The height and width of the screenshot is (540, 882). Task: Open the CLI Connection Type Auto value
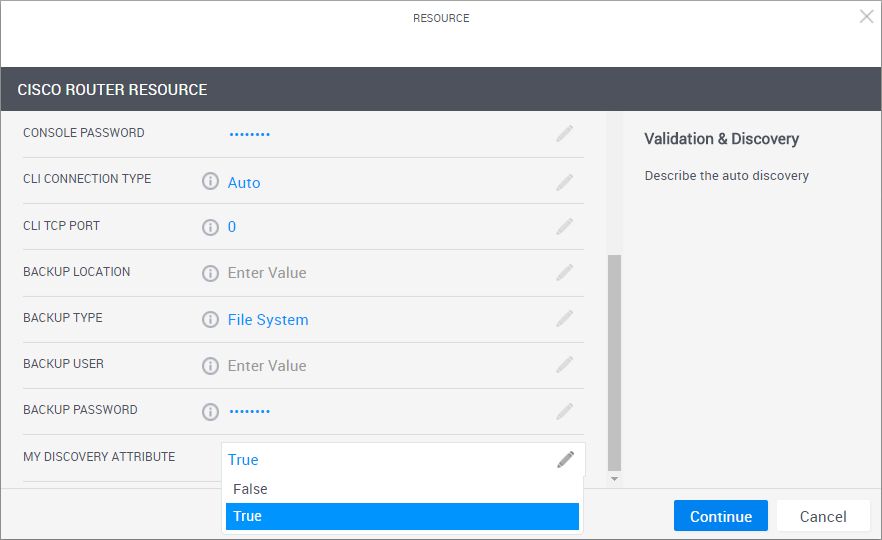244,183
